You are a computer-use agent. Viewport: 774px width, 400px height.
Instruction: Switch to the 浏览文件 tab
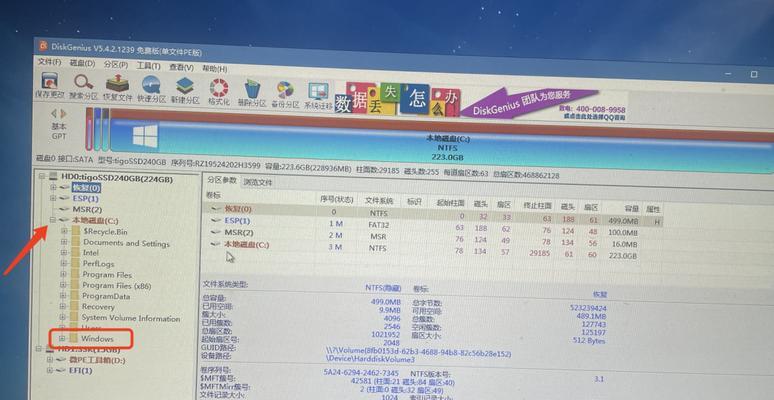point(257,182)
